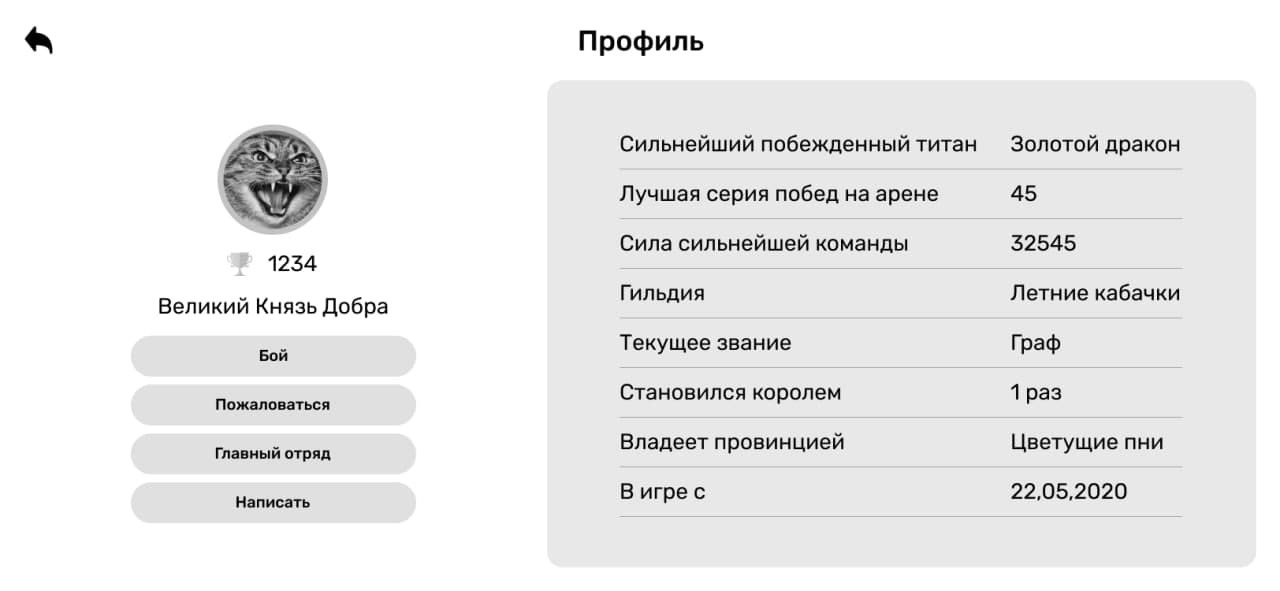Open the province Цветущие пни
The image size is (1280, 591).
[x=1087, y=442]
